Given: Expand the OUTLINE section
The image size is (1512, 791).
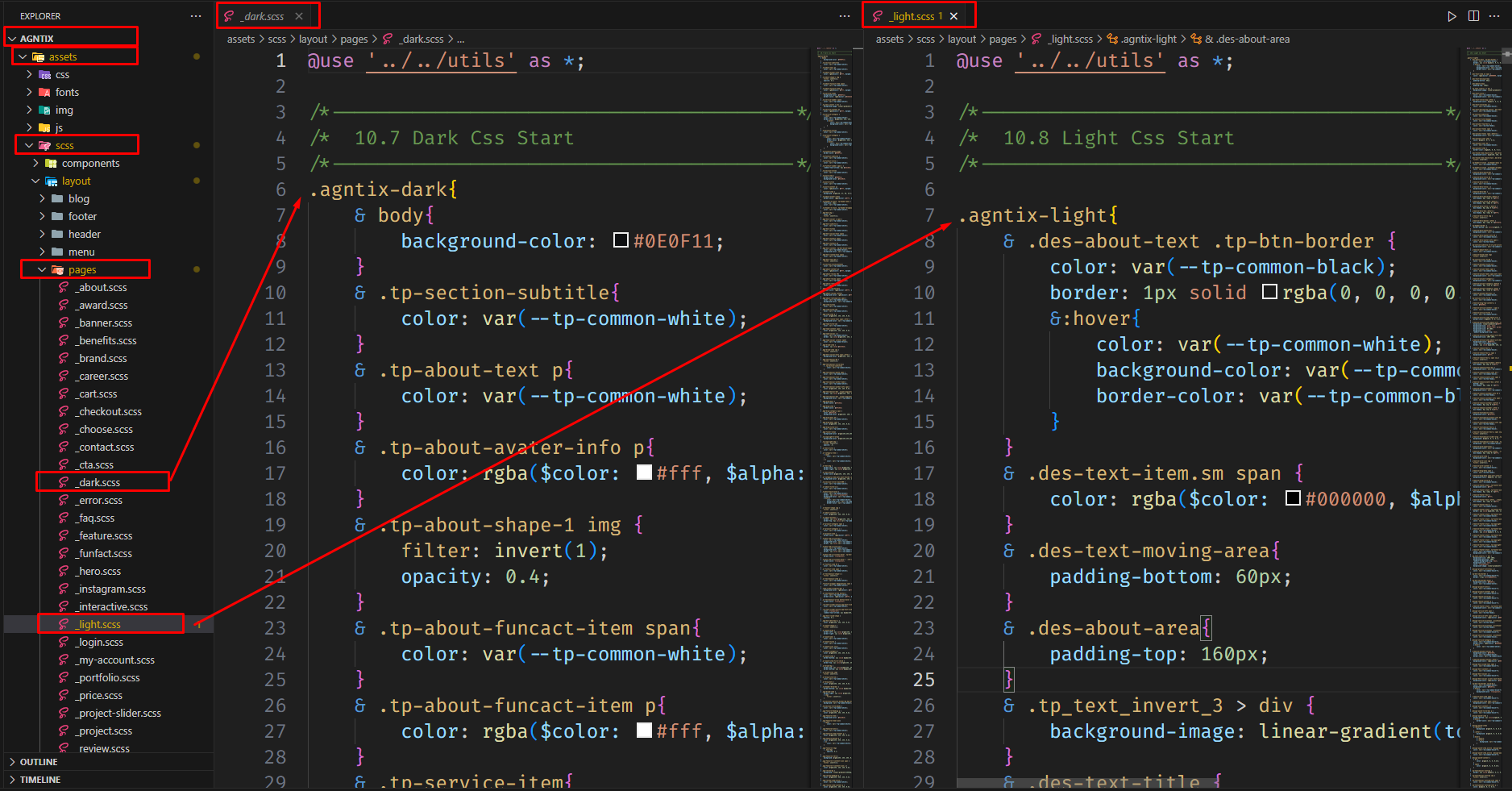Looking at the screenshot, I should click(39, 762).
